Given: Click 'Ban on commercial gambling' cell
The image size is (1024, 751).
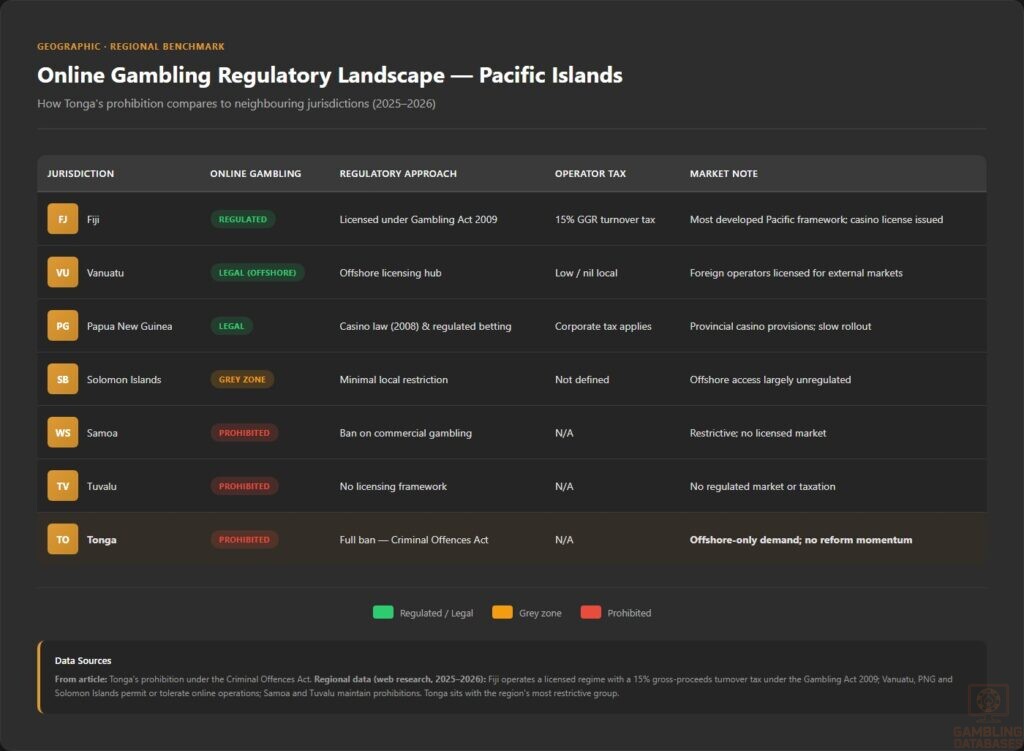Looking at the screenshot, I should 406,433.
